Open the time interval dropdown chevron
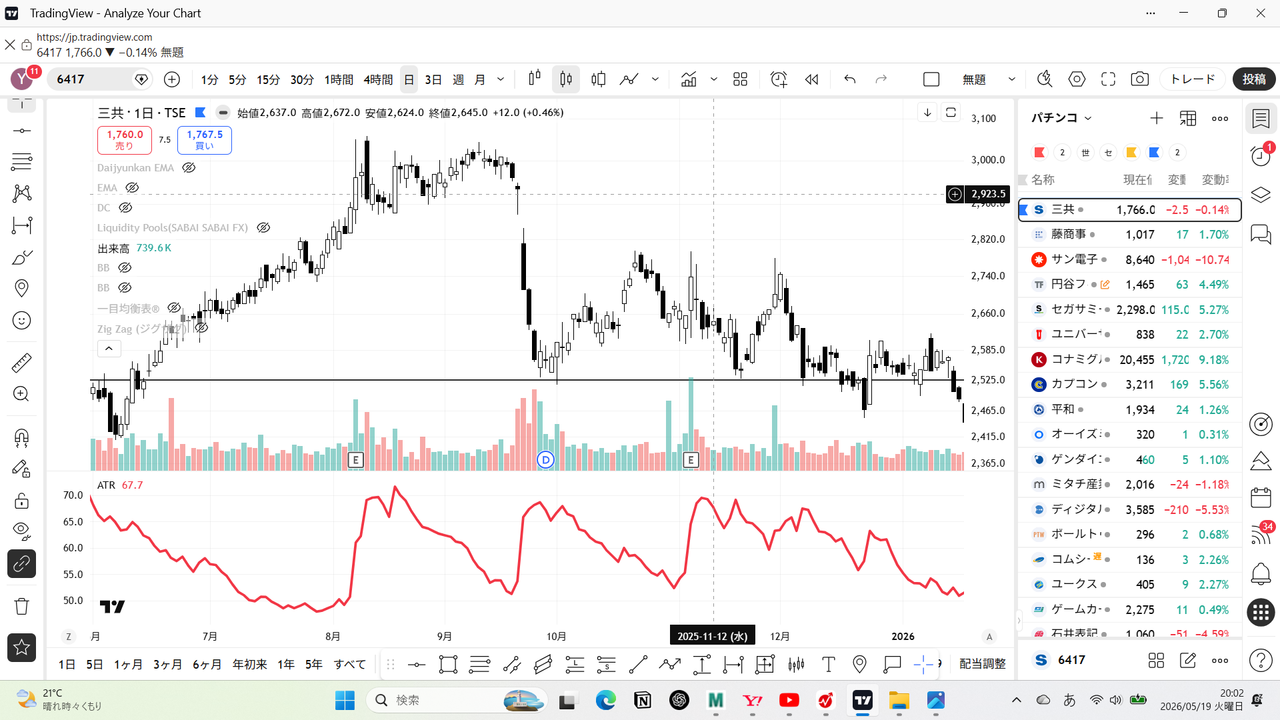1280x720 pixels. click(501, 79)
